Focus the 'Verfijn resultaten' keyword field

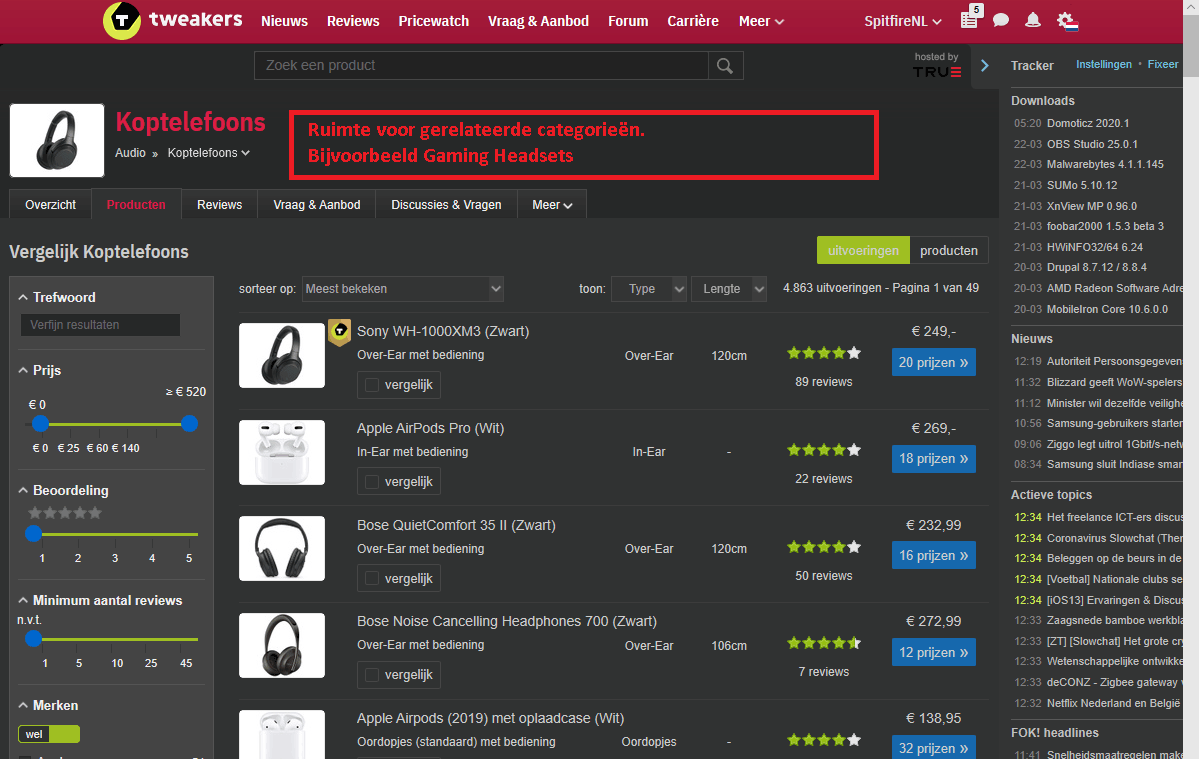coord(100,325)
